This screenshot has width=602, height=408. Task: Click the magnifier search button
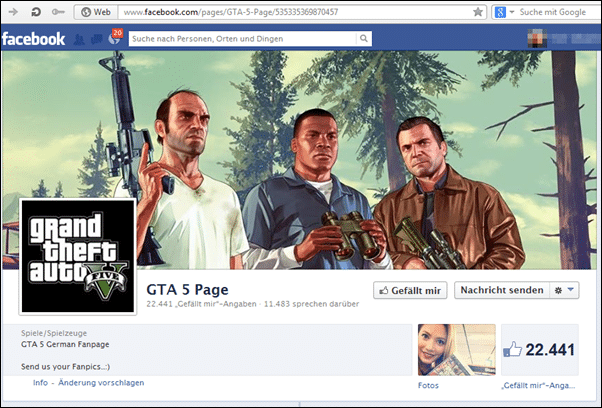364,38
